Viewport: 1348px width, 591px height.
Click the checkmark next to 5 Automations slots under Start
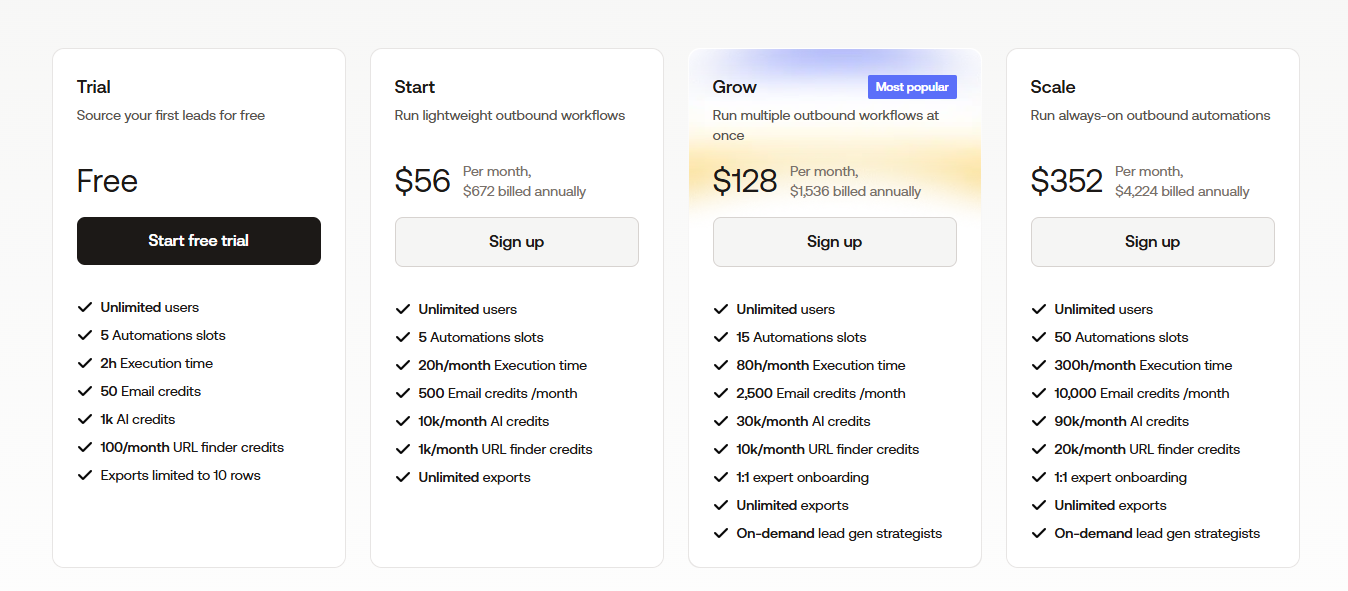click(x=403, y=337)
